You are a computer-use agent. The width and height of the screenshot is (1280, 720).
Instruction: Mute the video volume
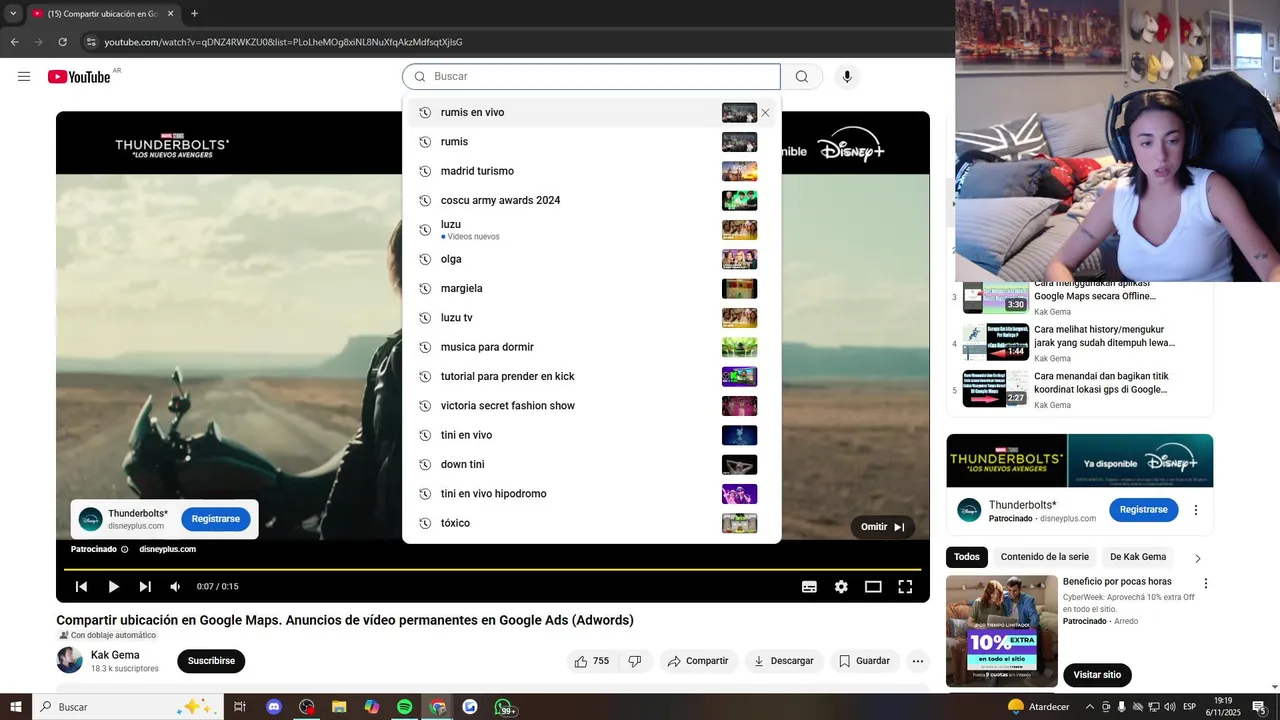click(176, 587)
